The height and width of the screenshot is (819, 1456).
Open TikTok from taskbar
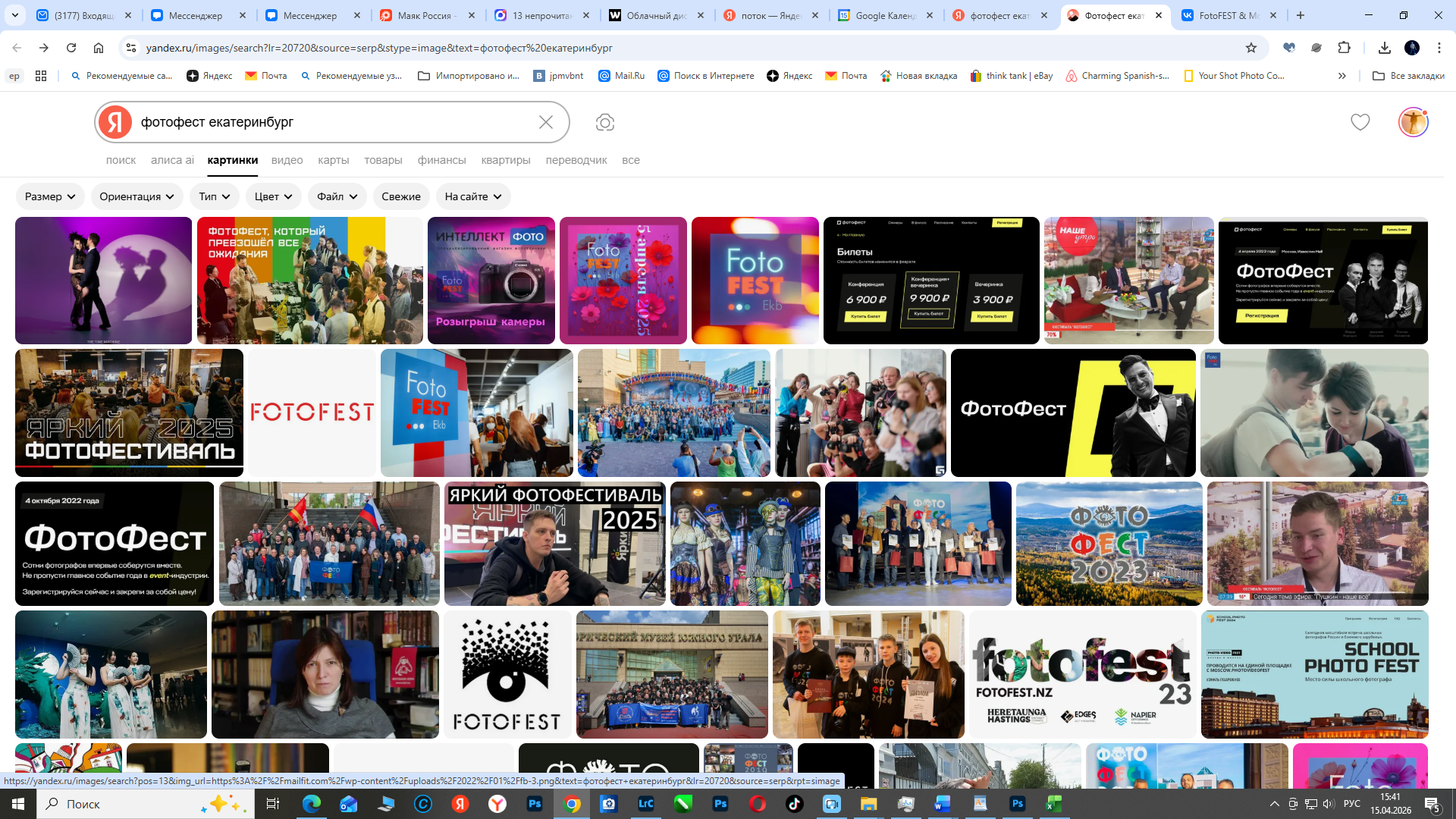click(x=795, y=804)
